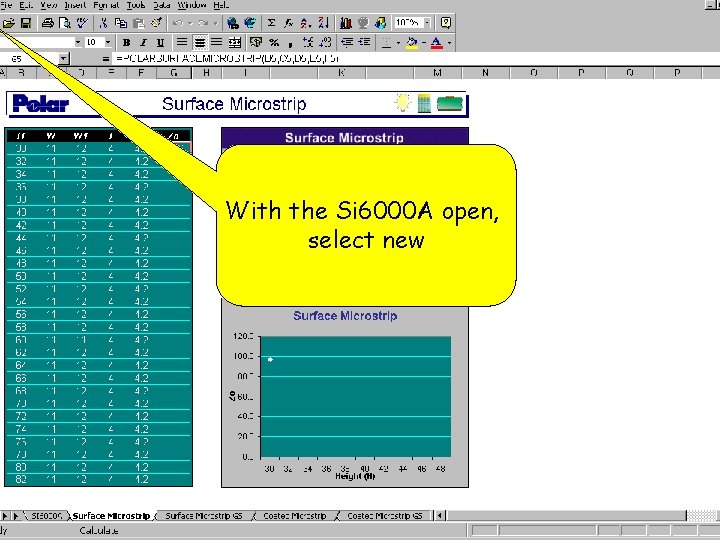Redo the last action
Viewport: 720px width, 540px height.
pos(203,23)
